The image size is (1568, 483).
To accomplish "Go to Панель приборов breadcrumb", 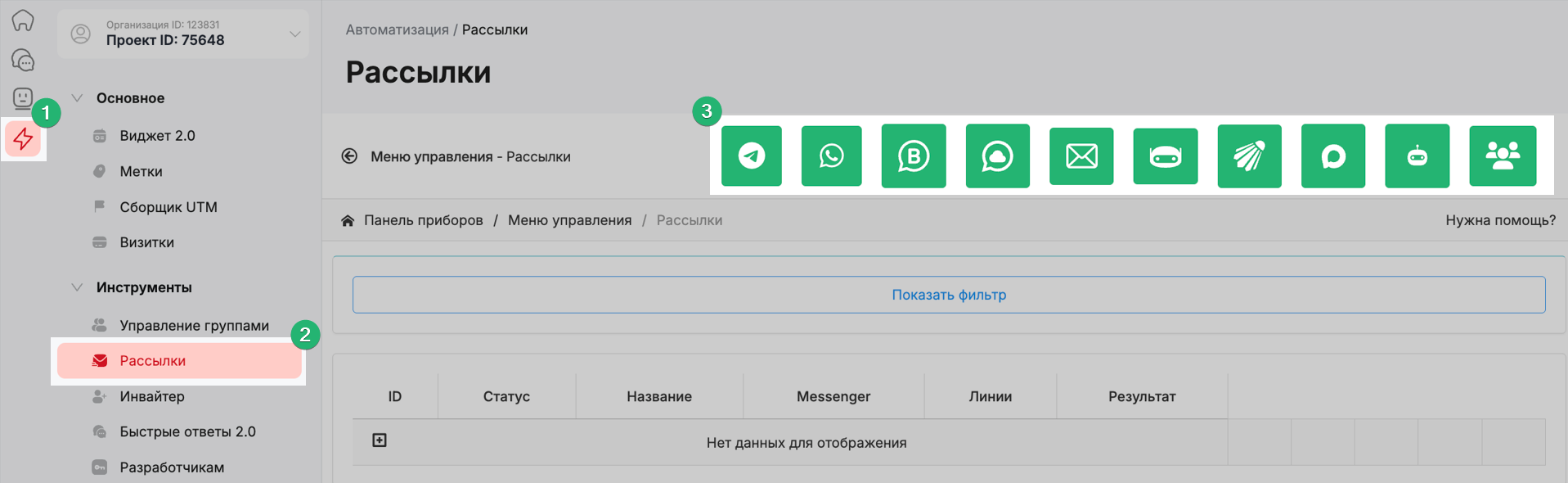I will click(x=423, y=220).
